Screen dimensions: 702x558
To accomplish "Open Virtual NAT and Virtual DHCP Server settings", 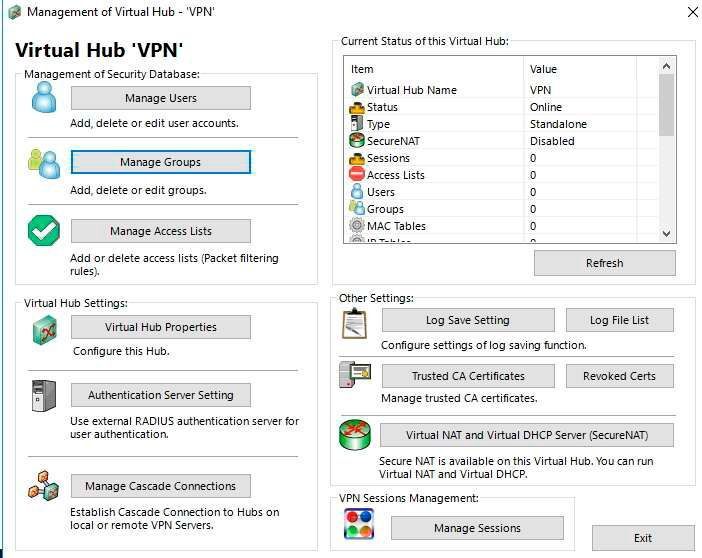I will point(527,435).
